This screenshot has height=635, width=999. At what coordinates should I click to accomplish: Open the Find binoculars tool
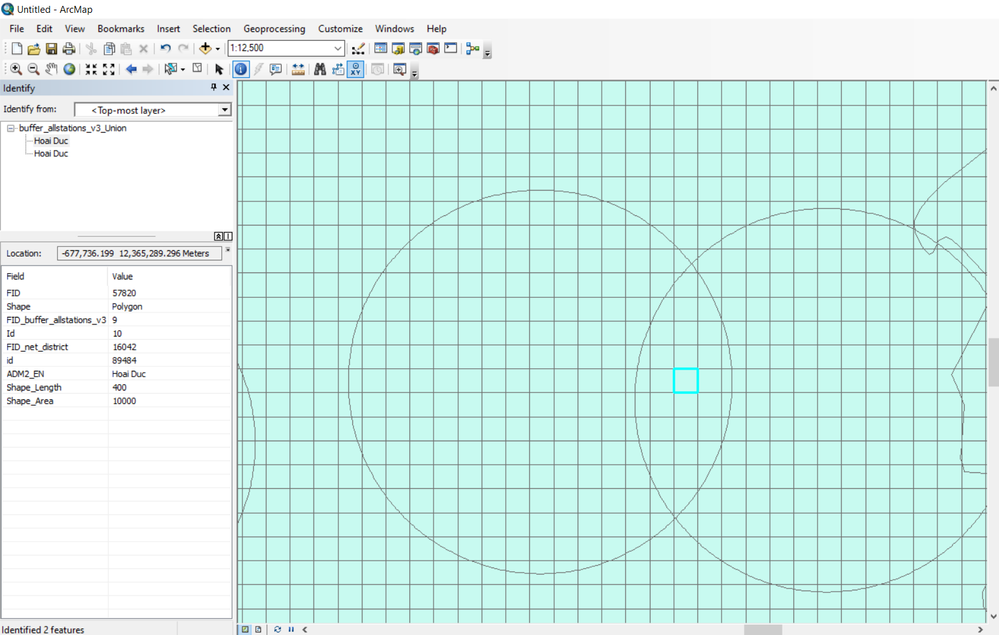pos(320,69)
